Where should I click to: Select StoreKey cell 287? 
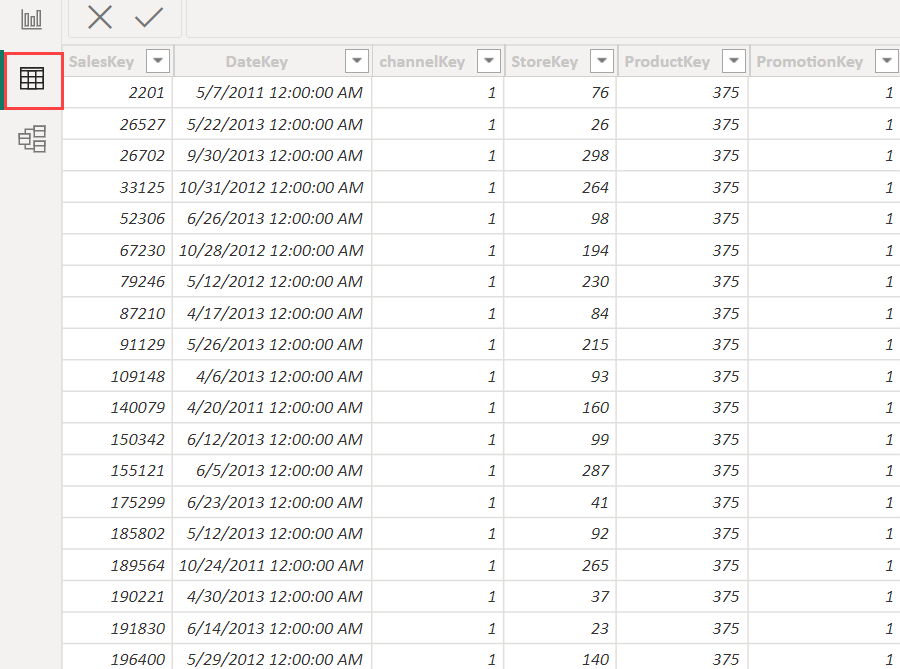click(560, 470)
